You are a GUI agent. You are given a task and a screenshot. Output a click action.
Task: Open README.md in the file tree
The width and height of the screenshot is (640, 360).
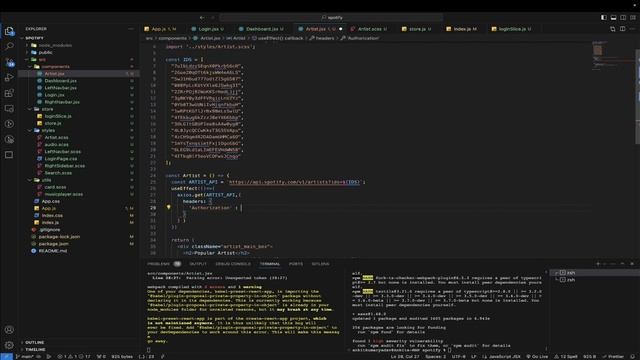pos(53,251)
